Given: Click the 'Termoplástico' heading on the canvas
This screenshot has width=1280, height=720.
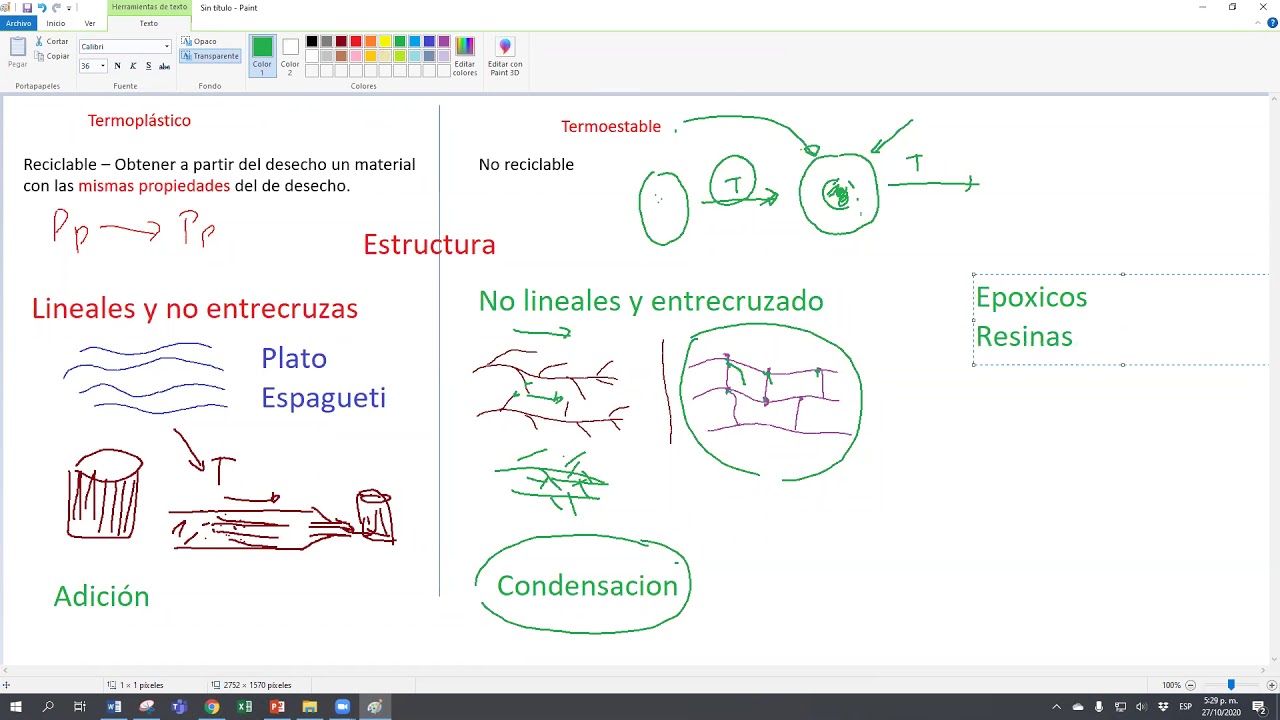Looking at the screenshot, I should click(x=139, y=120).
